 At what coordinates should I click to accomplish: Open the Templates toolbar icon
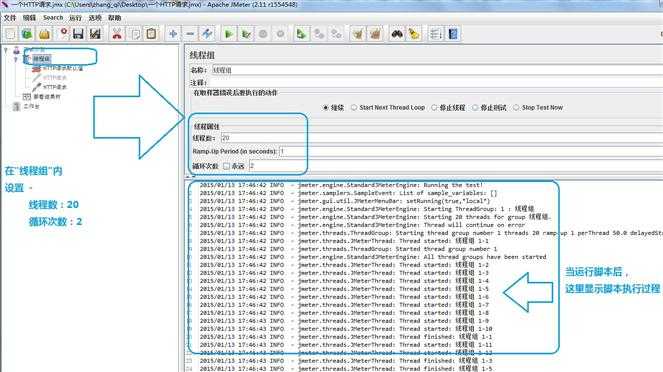coord(27,34)
